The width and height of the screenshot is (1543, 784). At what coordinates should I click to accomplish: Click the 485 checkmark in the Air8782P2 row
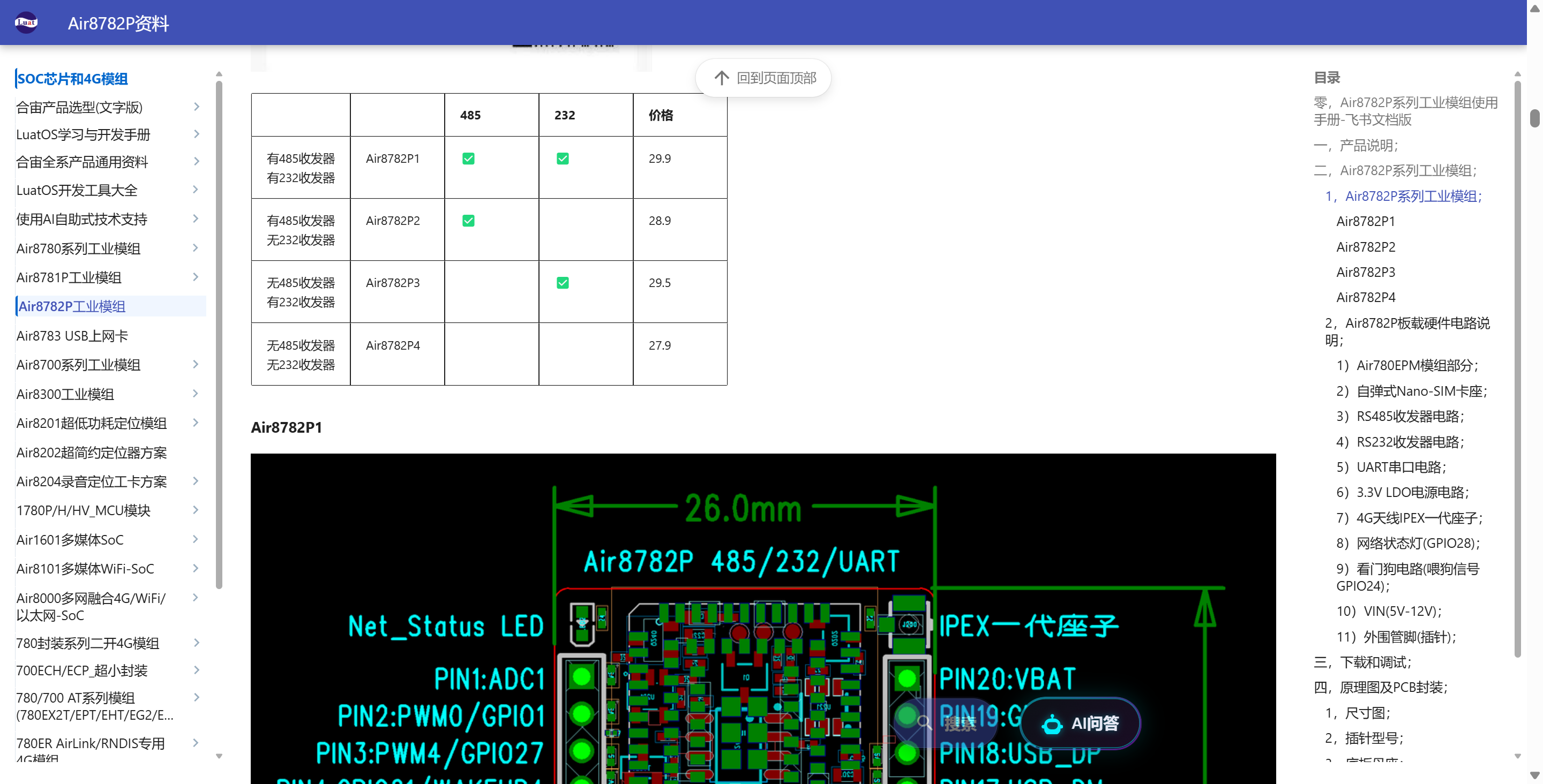pos(468,221)
